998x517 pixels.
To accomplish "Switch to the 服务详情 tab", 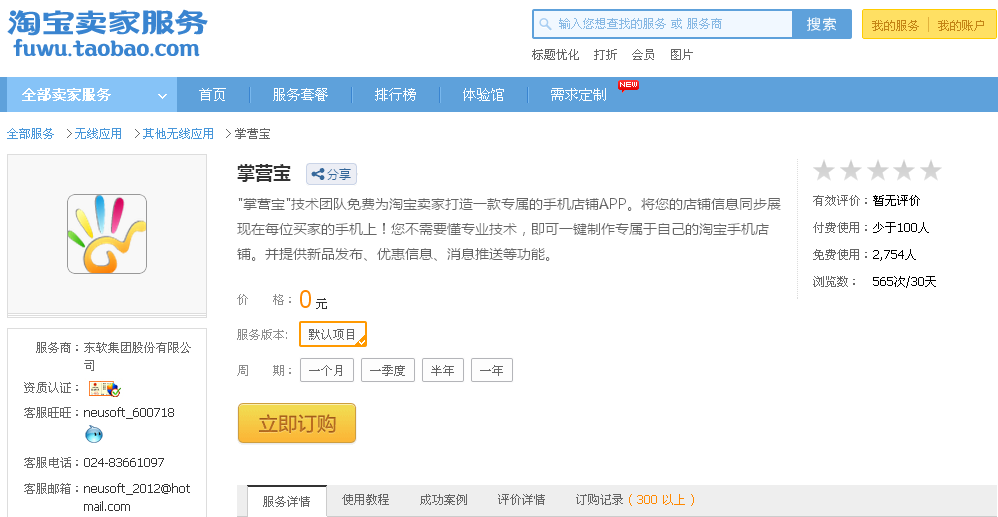I will [x=286, y=501].
